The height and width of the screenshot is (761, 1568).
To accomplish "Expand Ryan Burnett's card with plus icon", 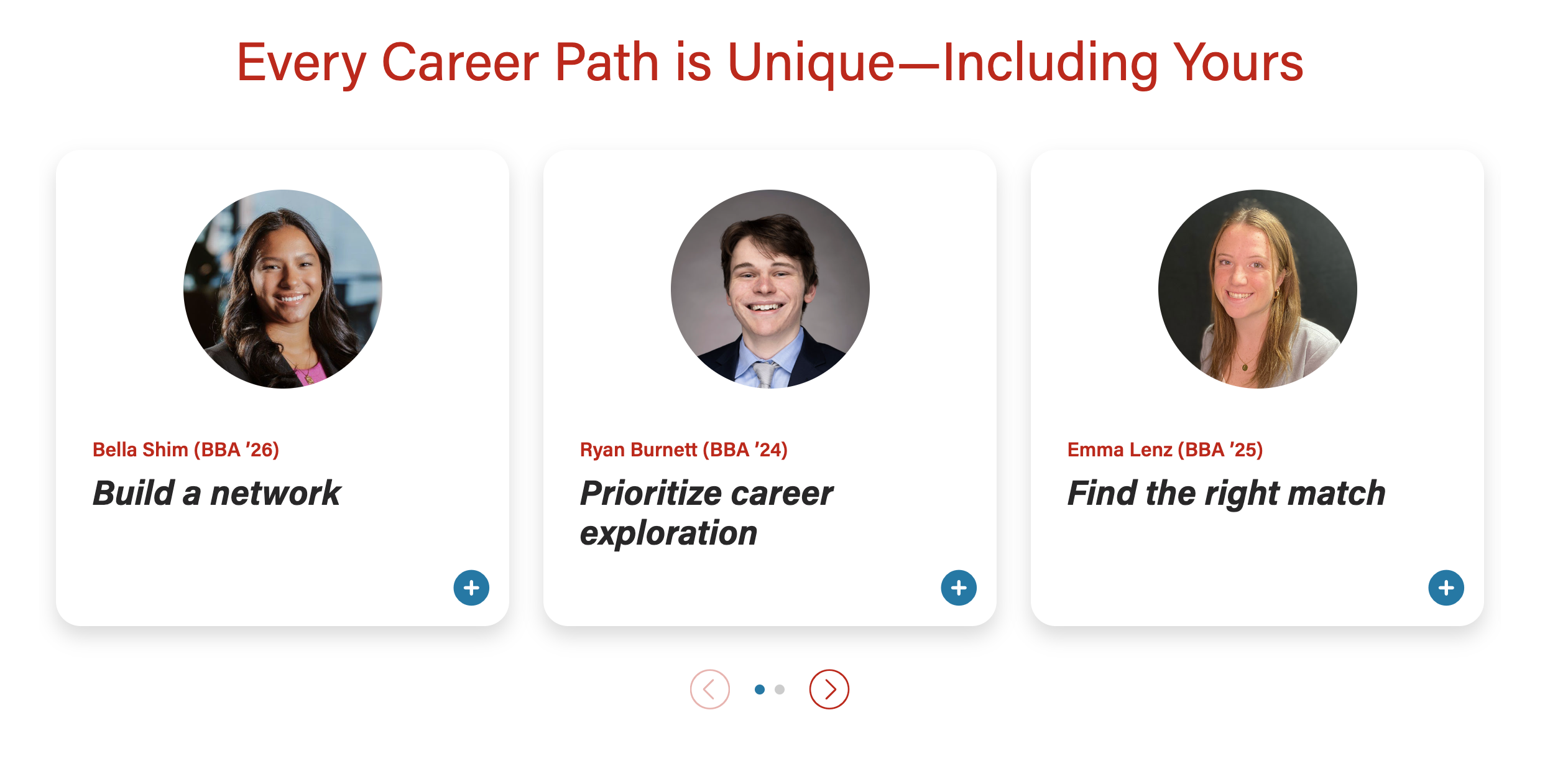I will click(959, 588).
